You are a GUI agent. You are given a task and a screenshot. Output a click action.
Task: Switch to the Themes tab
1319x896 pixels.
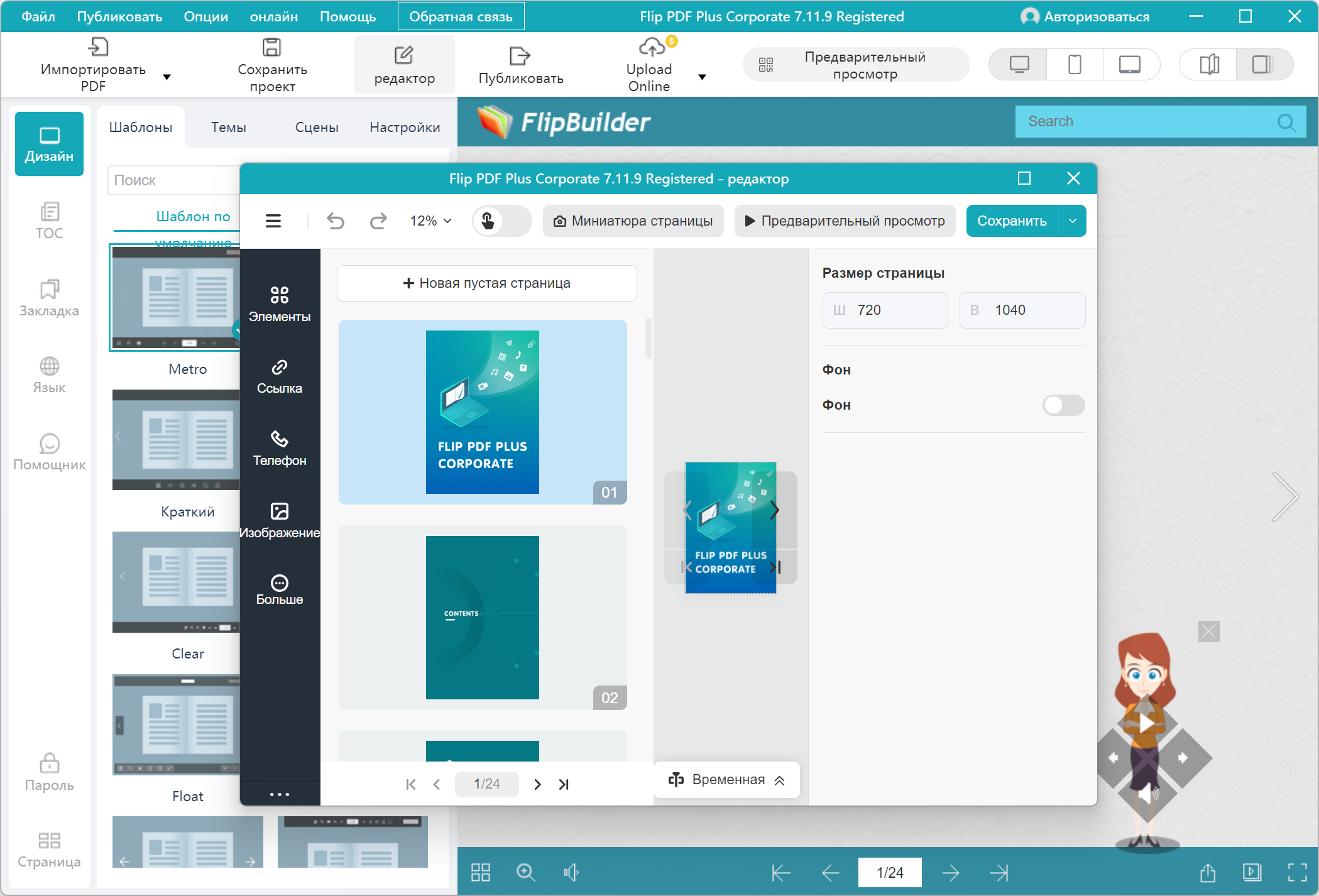pos(228,128)
